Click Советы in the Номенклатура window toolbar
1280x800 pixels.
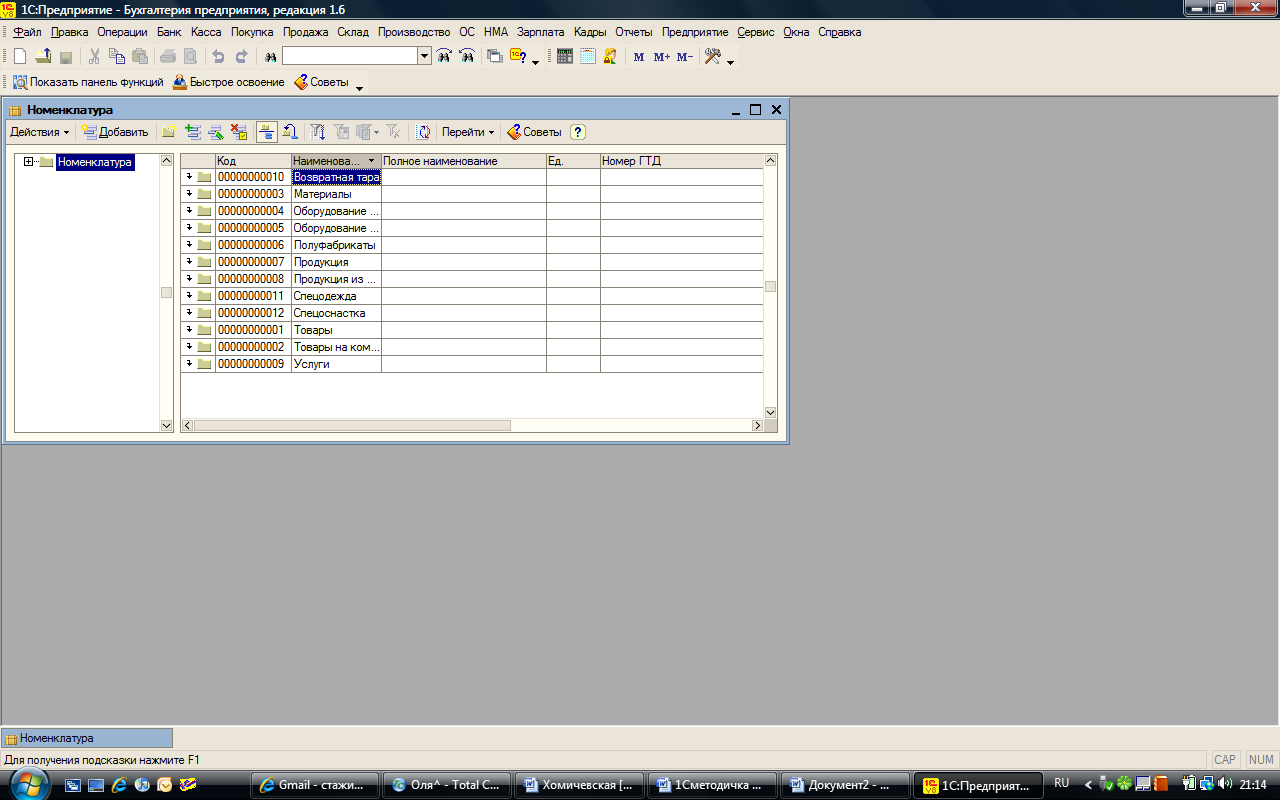point(534,132)
